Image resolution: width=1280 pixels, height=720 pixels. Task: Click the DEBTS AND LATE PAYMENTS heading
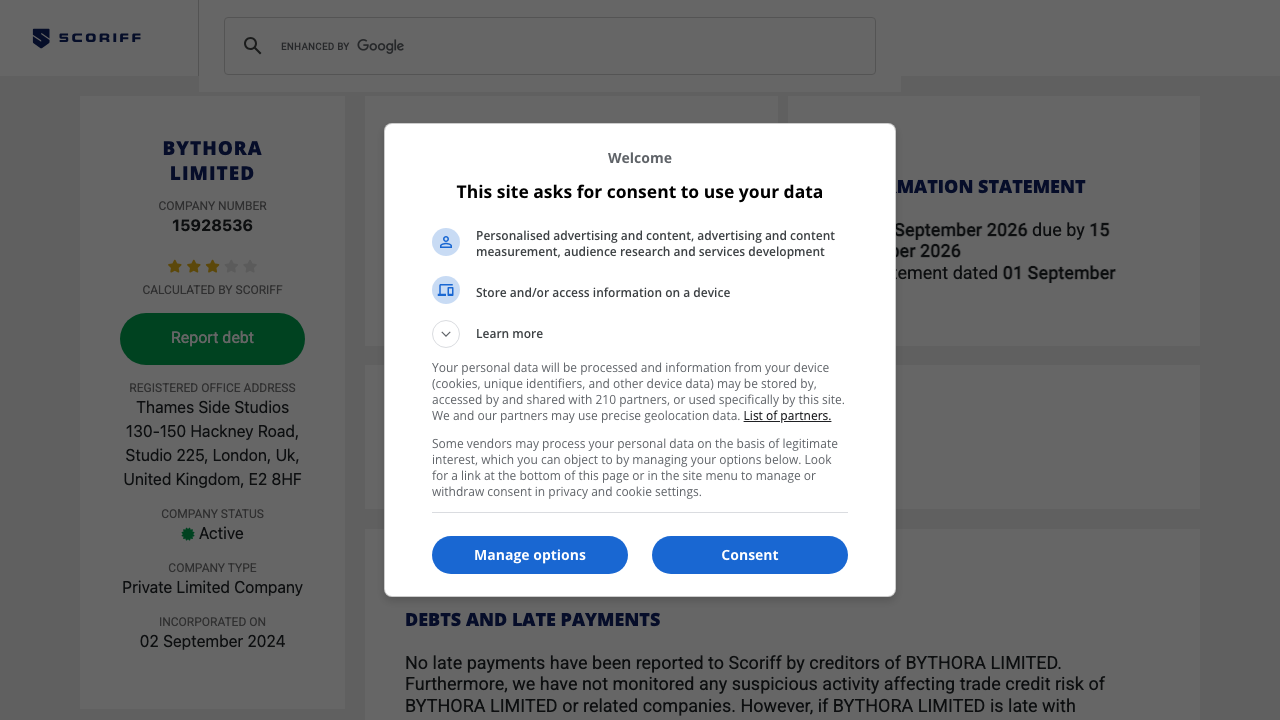coord(533,619)
